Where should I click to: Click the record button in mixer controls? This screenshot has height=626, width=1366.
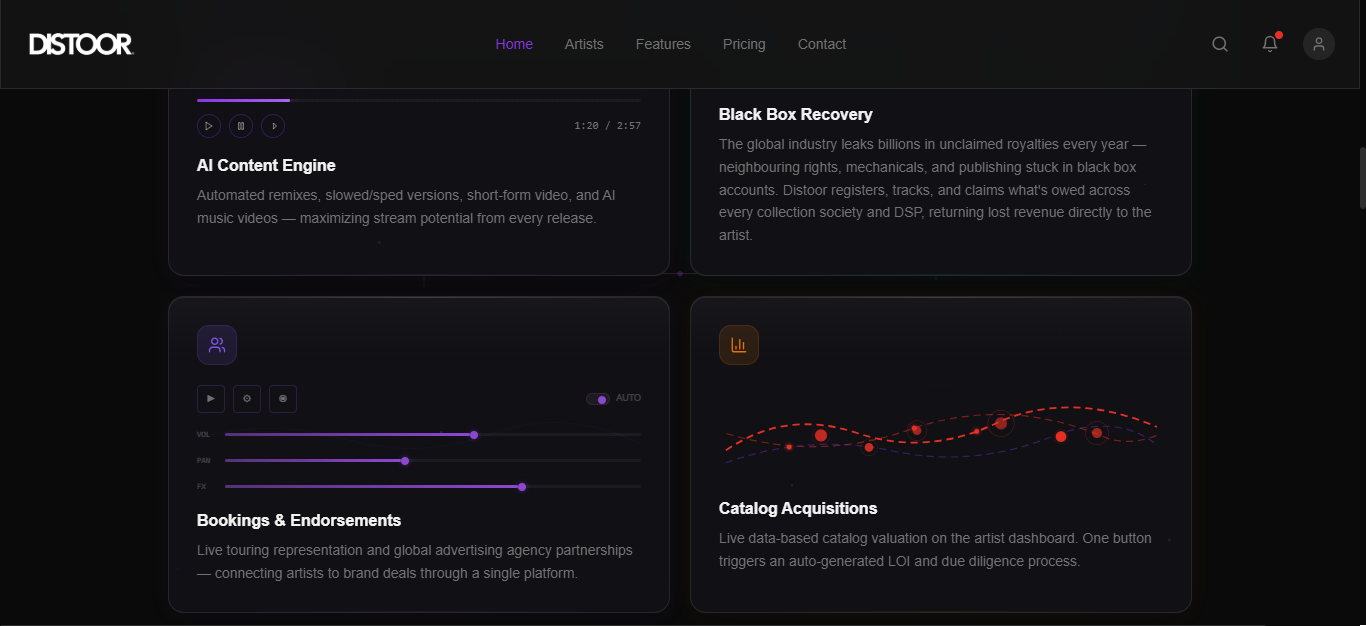(283, 398)
